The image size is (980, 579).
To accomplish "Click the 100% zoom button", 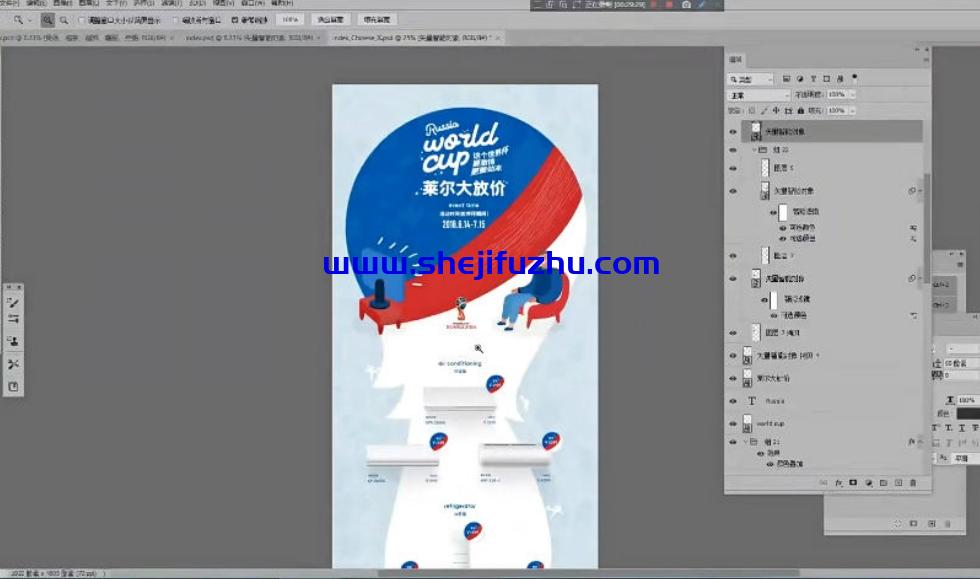I will [289, 19].
